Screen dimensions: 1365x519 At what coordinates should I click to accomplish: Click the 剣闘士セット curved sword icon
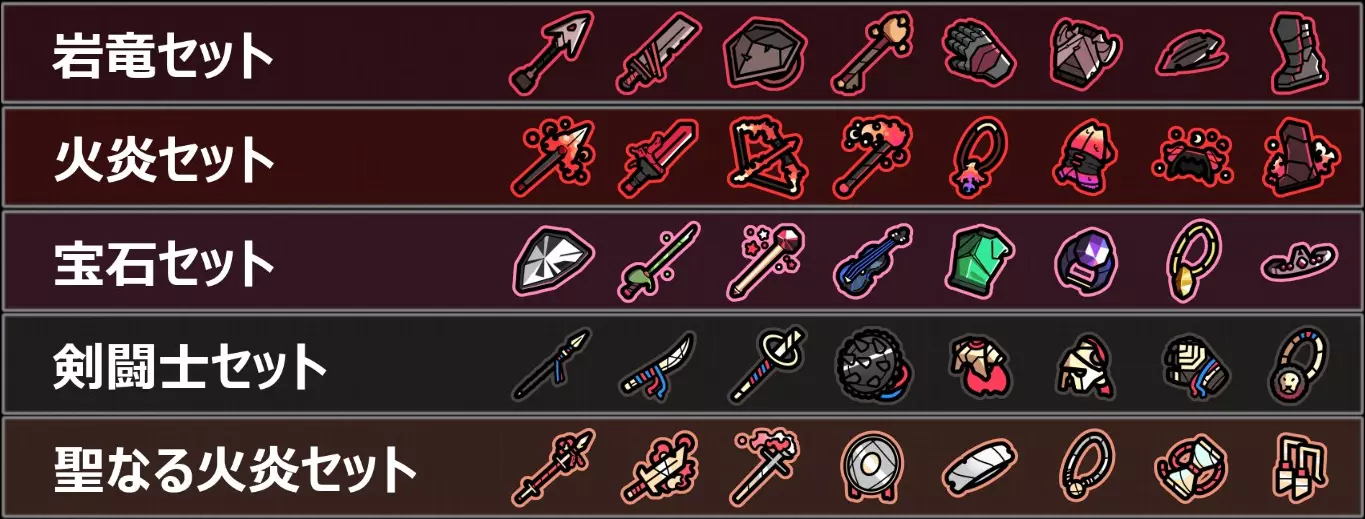(x=658, y=367)
